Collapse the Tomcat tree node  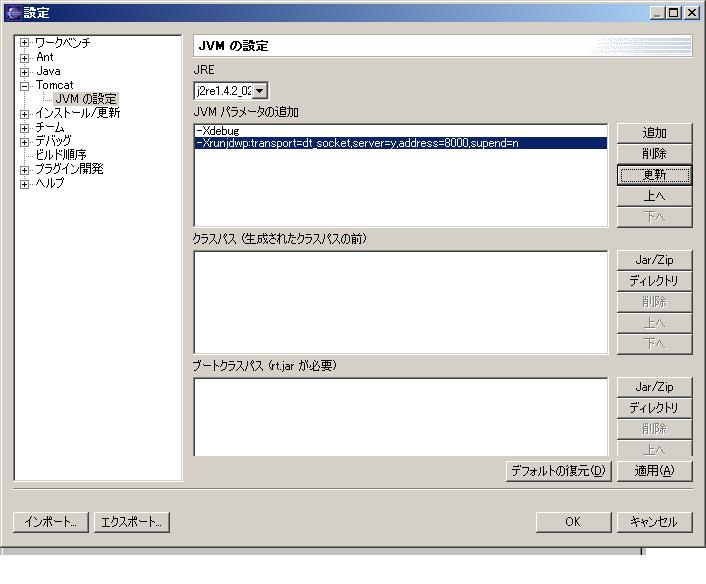click(24, 86)
